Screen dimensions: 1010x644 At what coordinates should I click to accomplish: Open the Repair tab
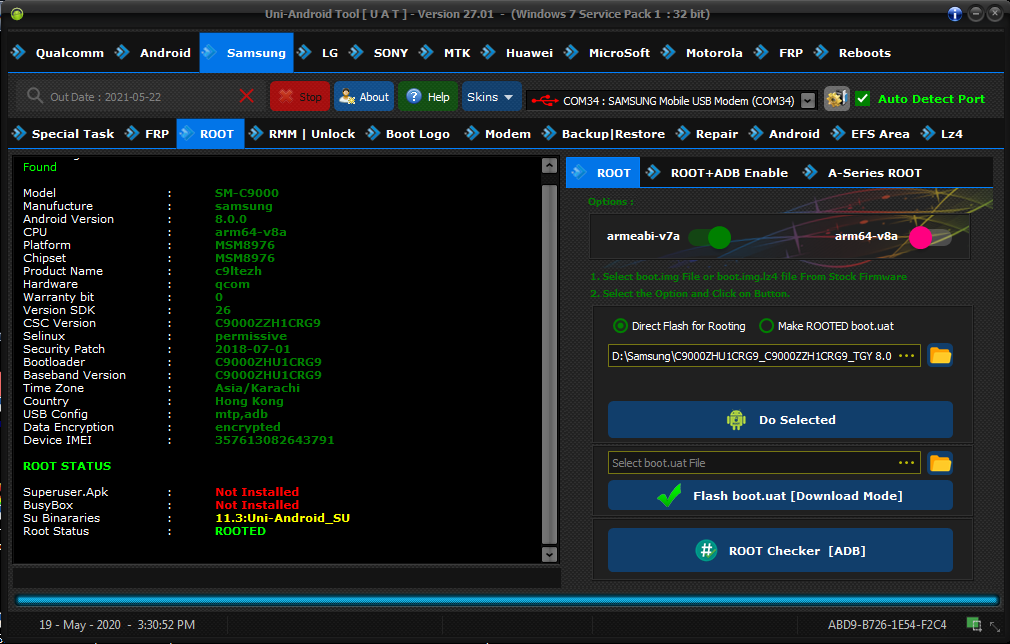(707, 134)
